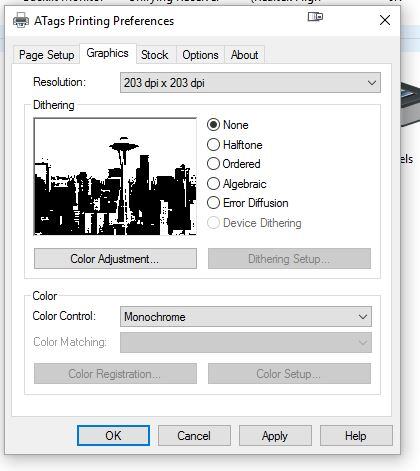420x471 pixels.
Task: Confirm with the OK button
Action: click(x=113, y=435)
